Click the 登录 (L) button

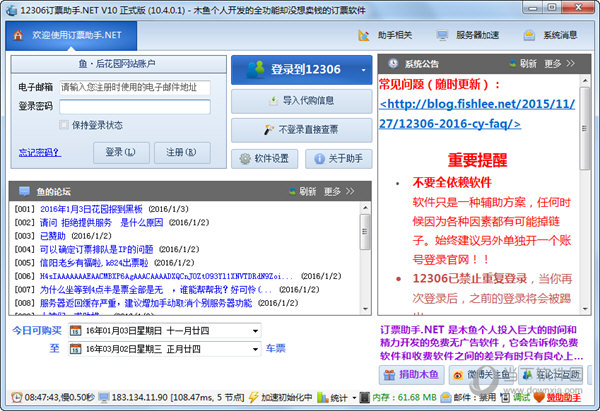(x=121, y=152)
